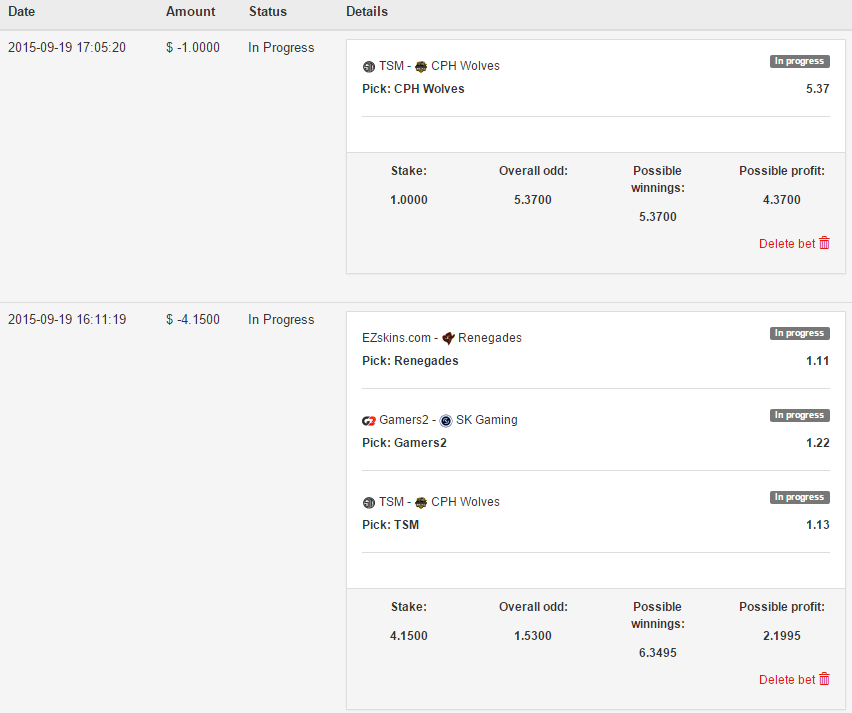The height and width of the screenshot is (713, 852).
Task: Click In progress badge on the 1.13 odds match
Action: [x=799, y=497]
